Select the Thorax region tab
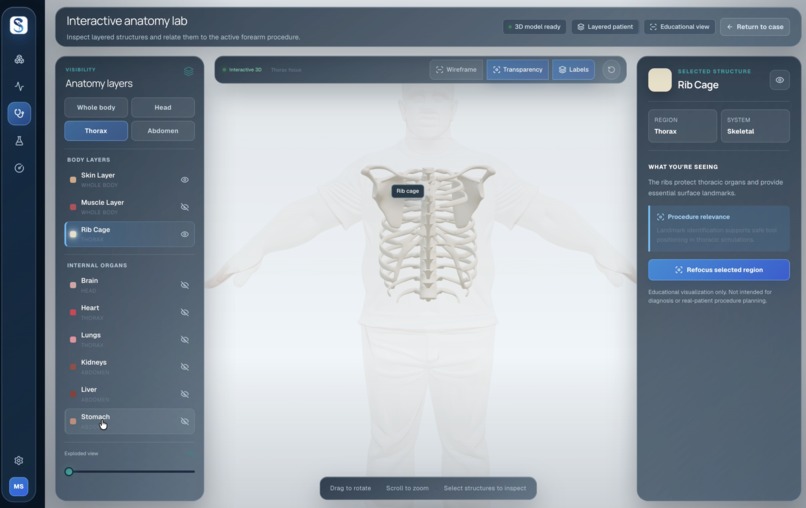 click(x=96, y=131)
